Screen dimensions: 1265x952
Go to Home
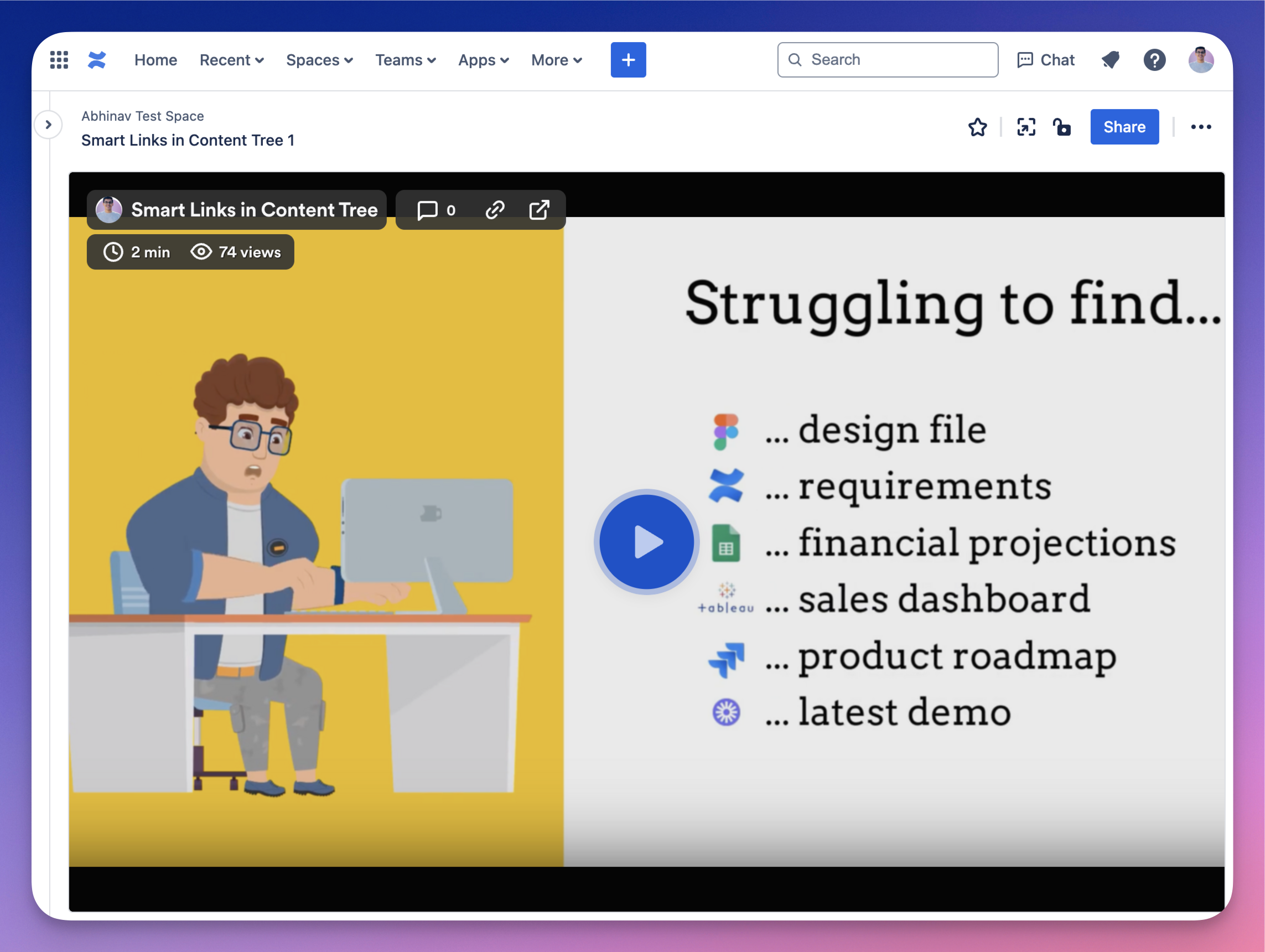tap(155, 60)
